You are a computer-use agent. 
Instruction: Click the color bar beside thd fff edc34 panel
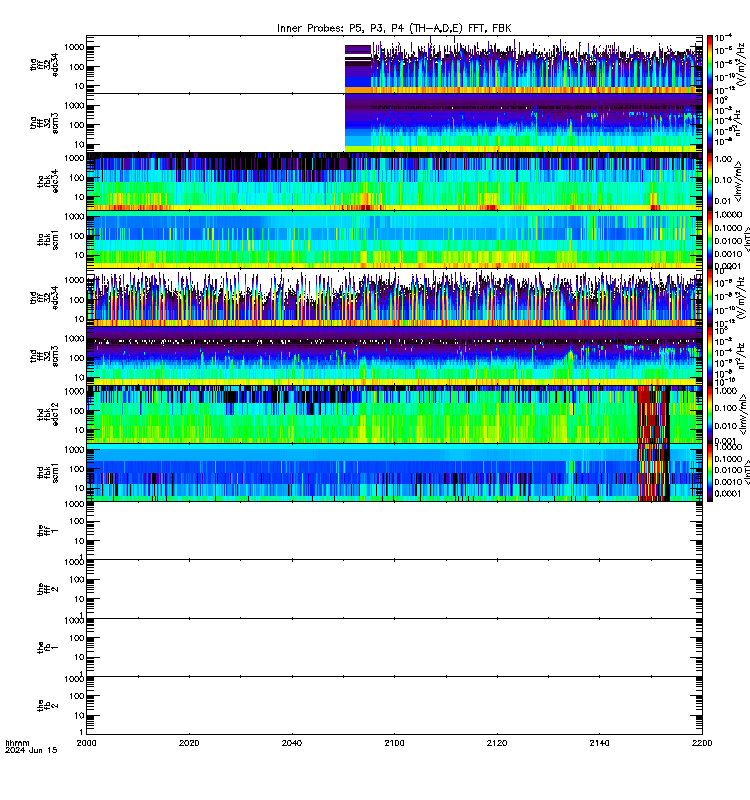point(710,297)
